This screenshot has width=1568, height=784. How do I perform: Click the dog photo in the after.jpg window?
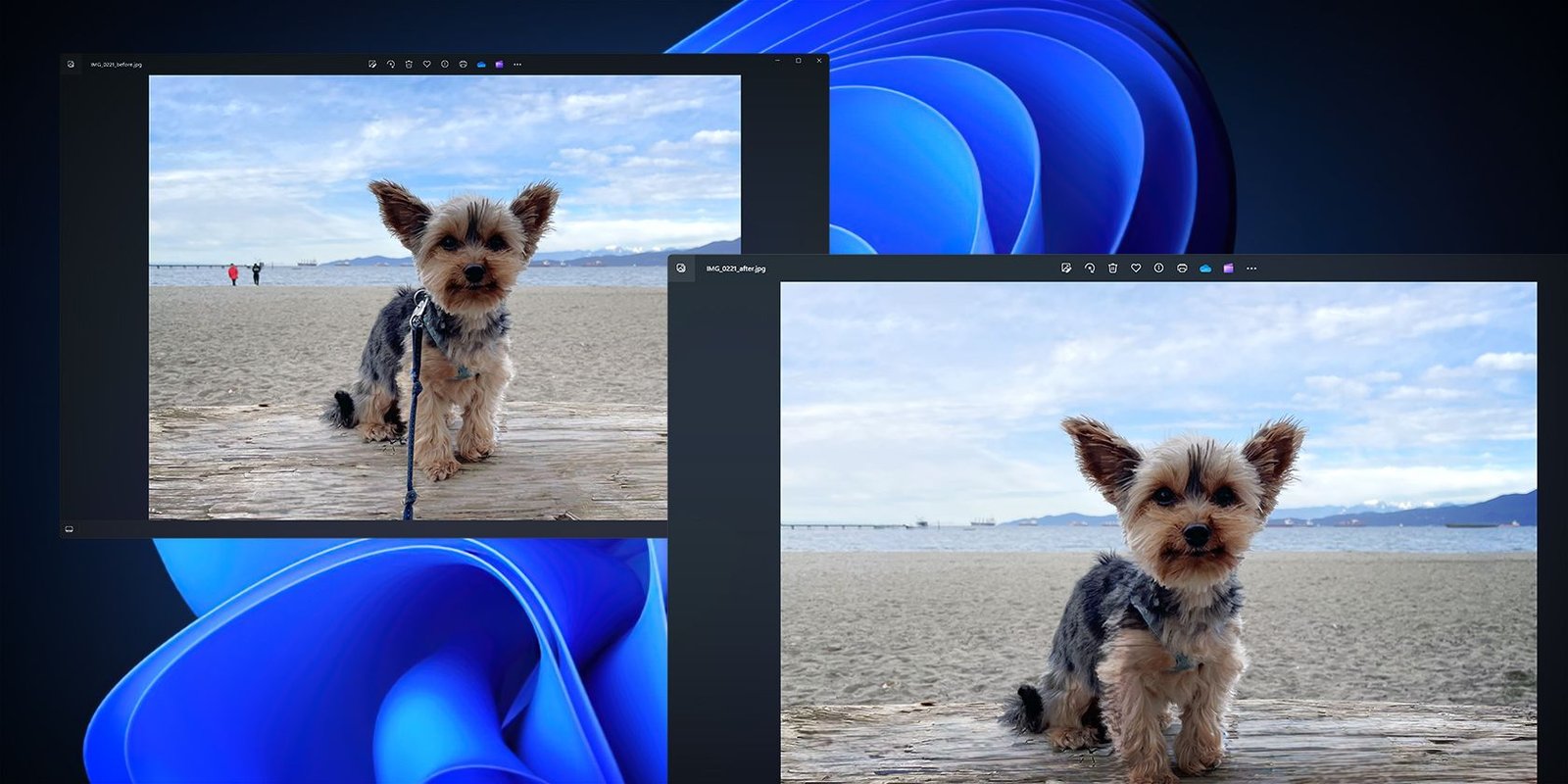pos(1158,533)
